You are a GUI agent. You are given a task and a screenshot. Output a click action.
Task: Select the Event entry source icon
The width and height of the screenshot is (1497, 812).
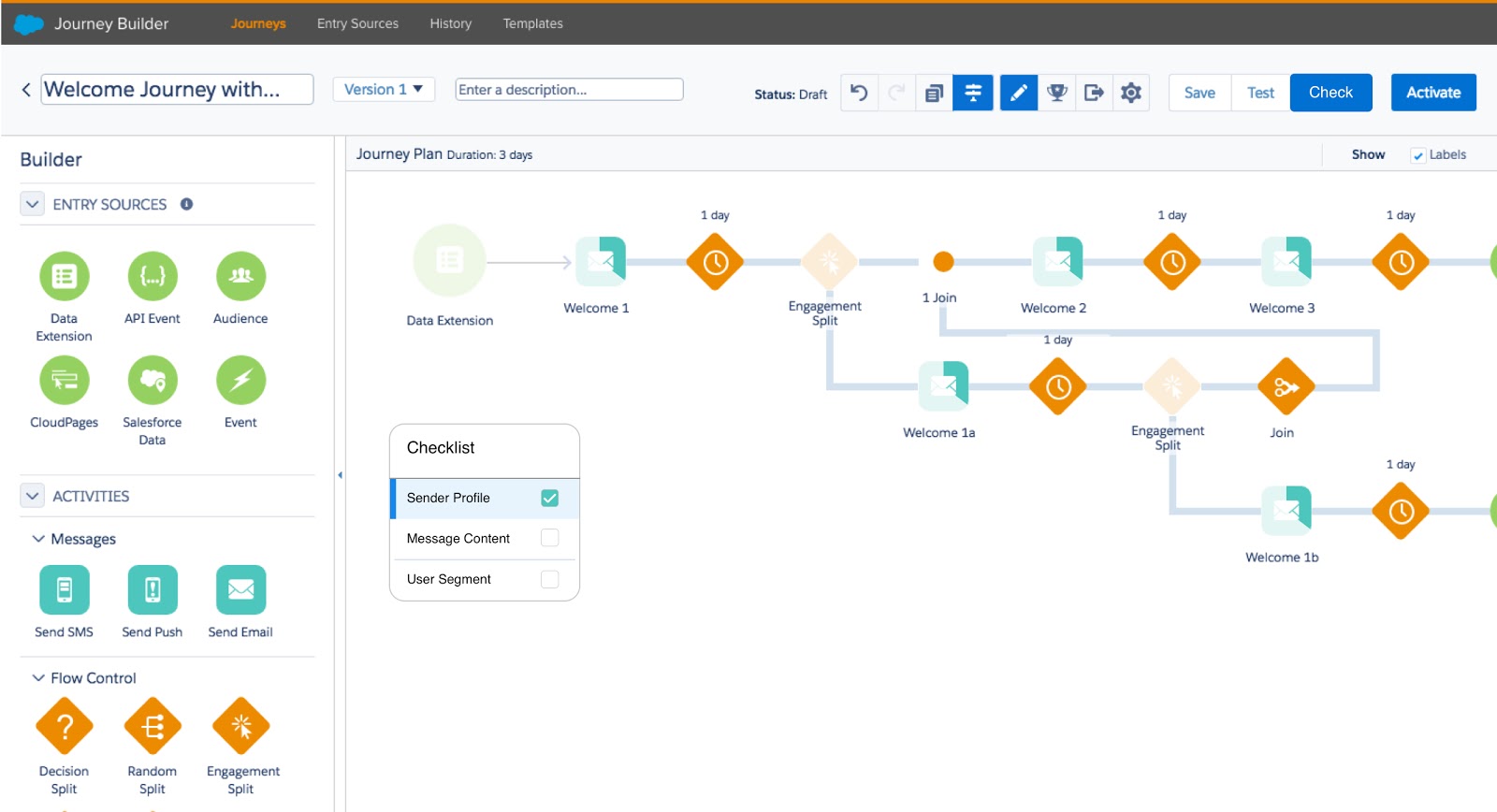coord(240,380)
